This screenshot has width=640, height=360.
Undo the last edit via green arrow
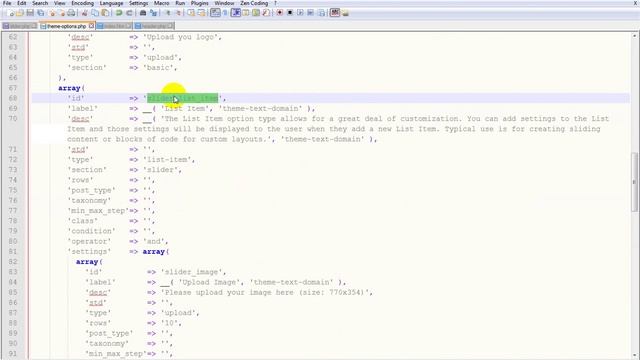point(119,13)
